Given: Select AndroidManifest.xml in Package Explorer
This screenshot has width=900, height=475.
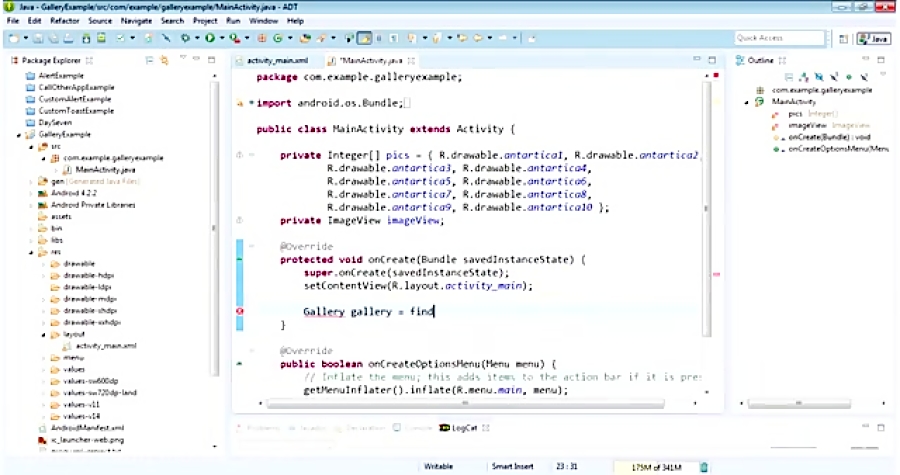Looking at the screenshot, I should point(87,428).
